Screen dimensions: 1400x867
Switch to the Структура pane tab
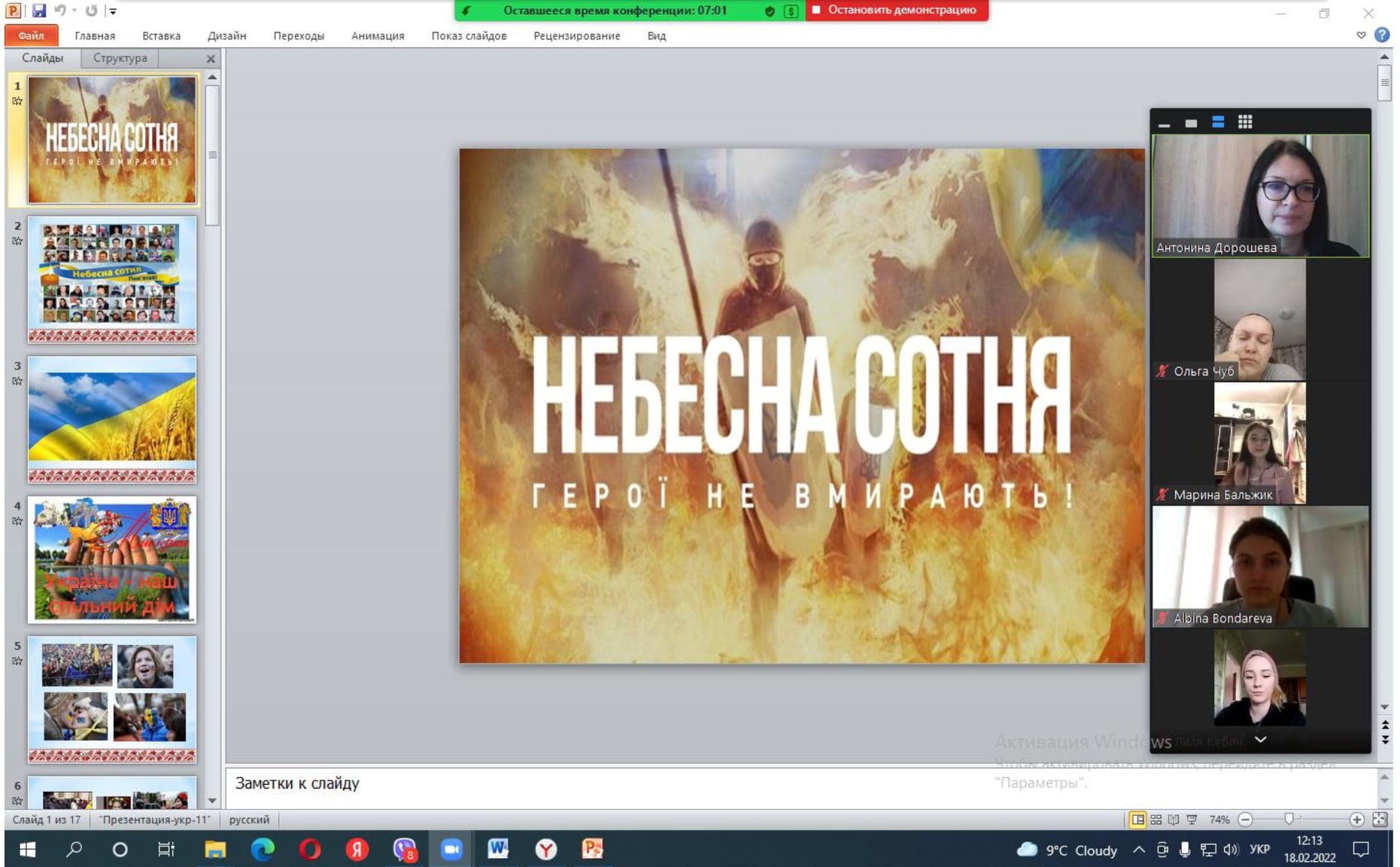[x=120, y=58]
